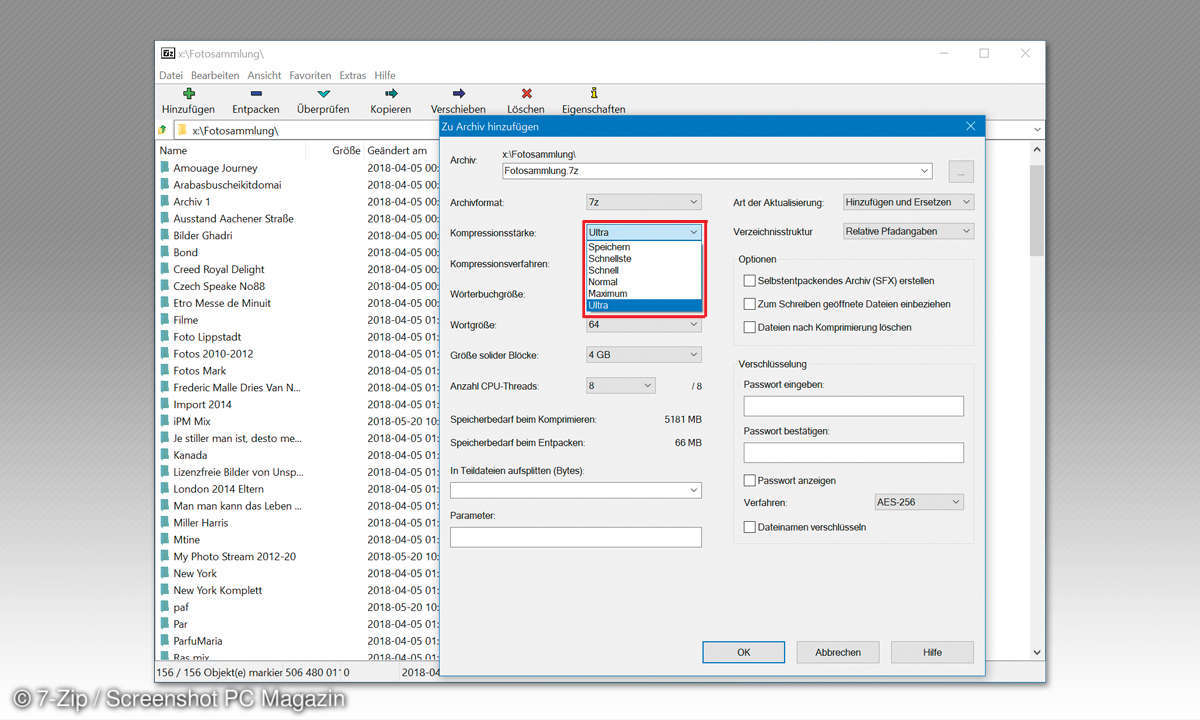The image size is (1200, 720).
Task: Enable Zum Schreiben geöffnete Dateien einbeziehen
Action: 750,304
